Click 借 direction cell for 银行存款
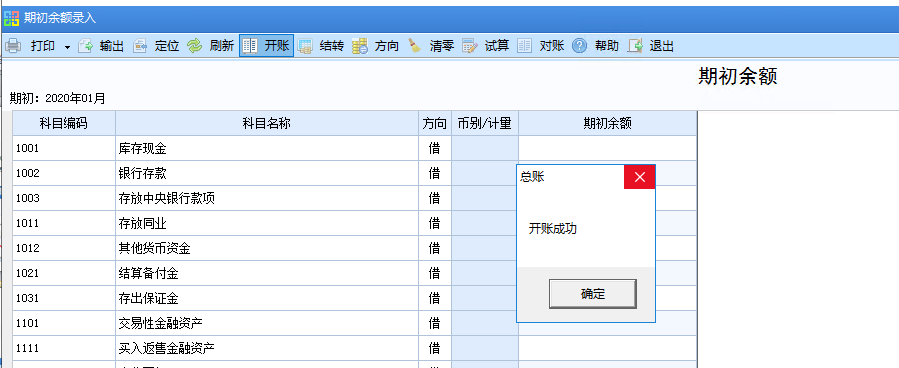The height and width of the screenshot is (368, 899). point(435,173)
